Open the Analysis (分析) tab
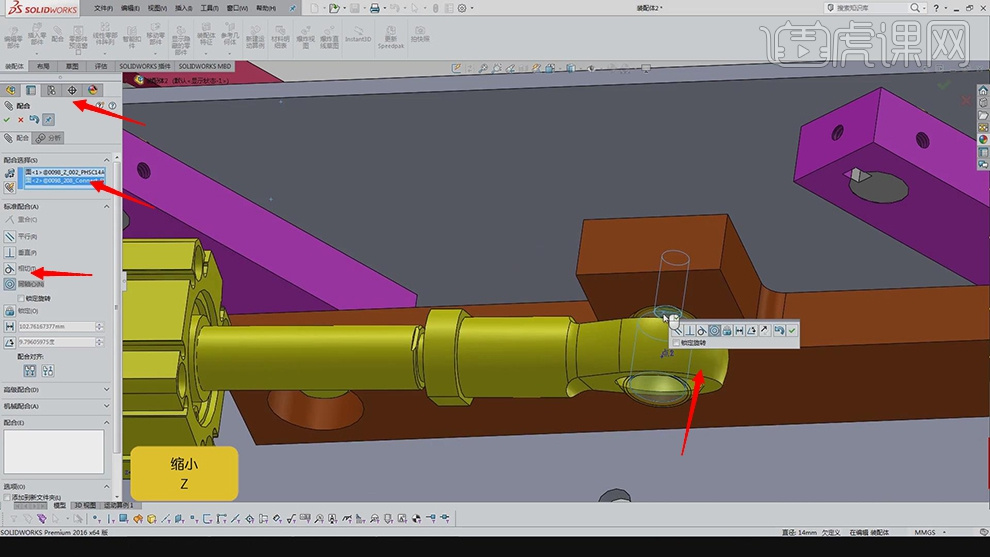The image size is (990, 557). (48, 138)
